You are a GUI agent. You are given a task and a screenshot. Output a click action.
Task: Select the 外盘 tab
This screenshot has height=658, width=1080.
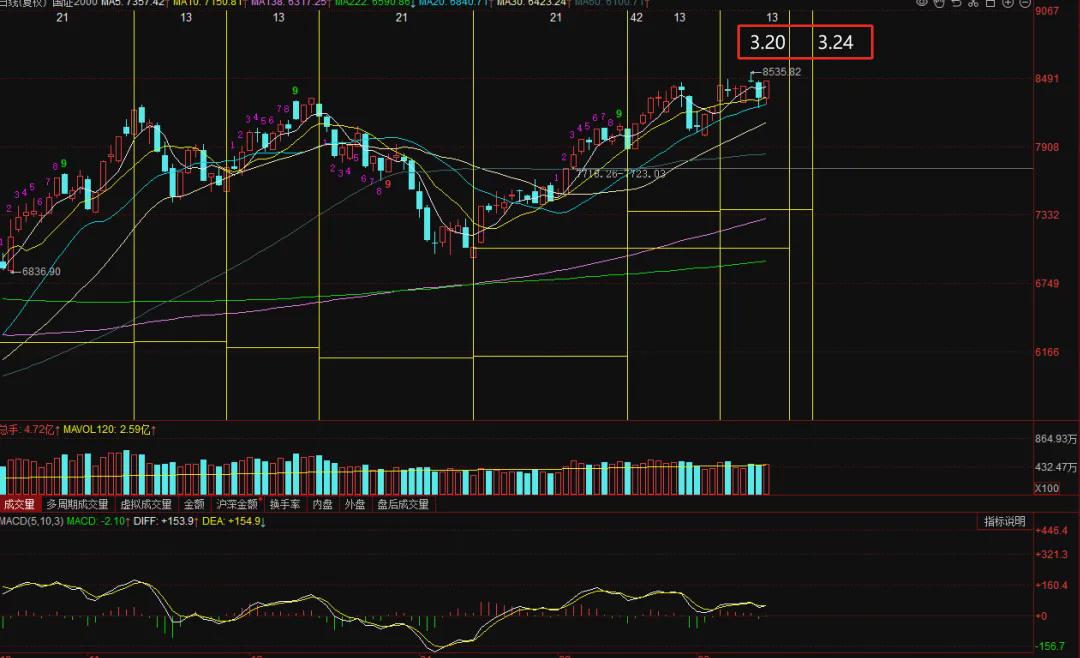tap(355, 504)
